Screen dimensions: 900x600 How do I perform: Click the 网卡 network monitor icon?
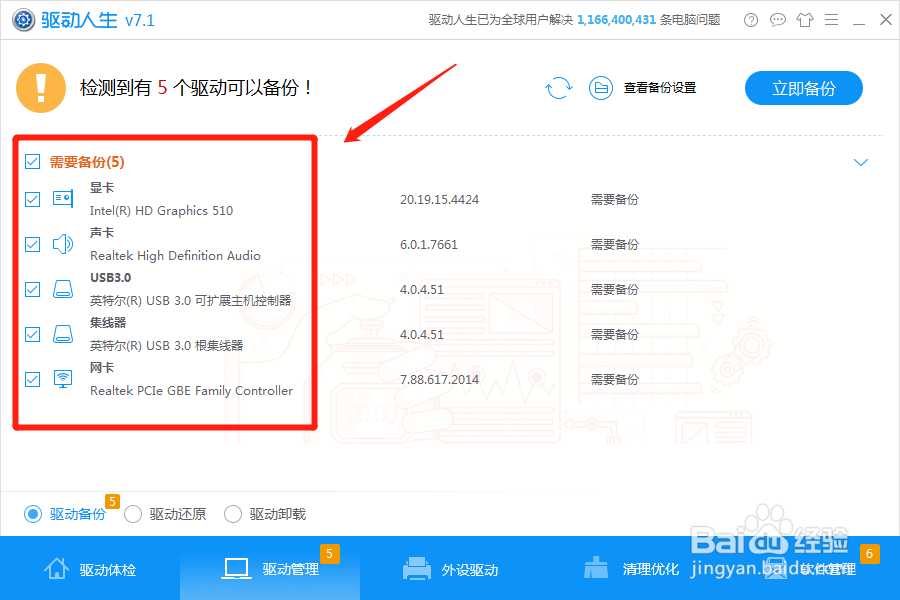click(63, 379)
